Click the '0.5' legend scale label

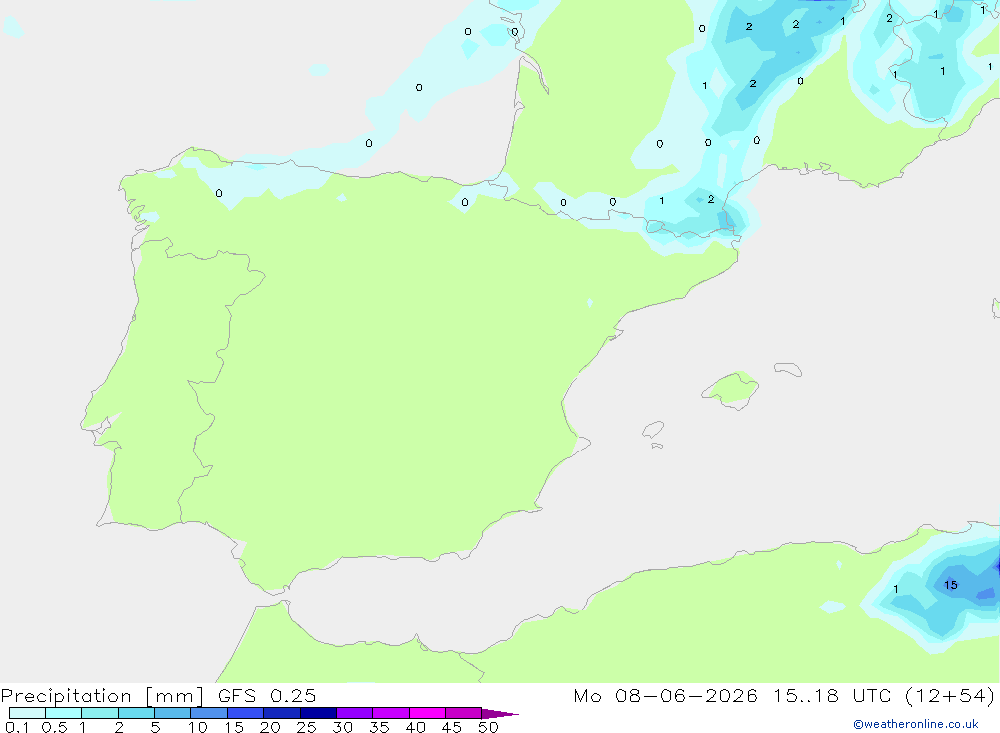tap(54, 727)
